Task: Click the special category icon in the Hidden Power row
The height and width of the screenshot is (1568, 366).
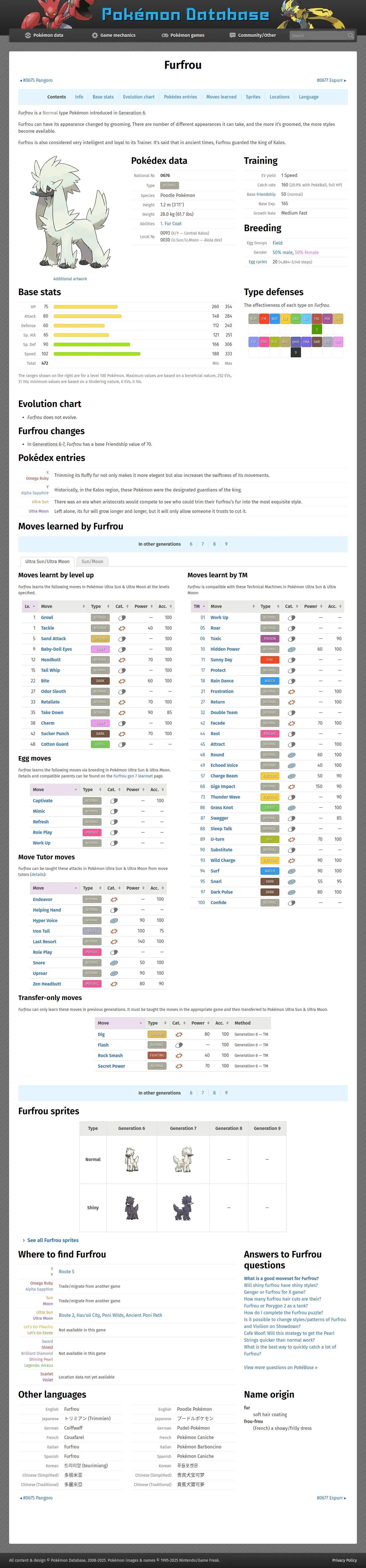Action: pyautogui.click(x=291, y=650)
